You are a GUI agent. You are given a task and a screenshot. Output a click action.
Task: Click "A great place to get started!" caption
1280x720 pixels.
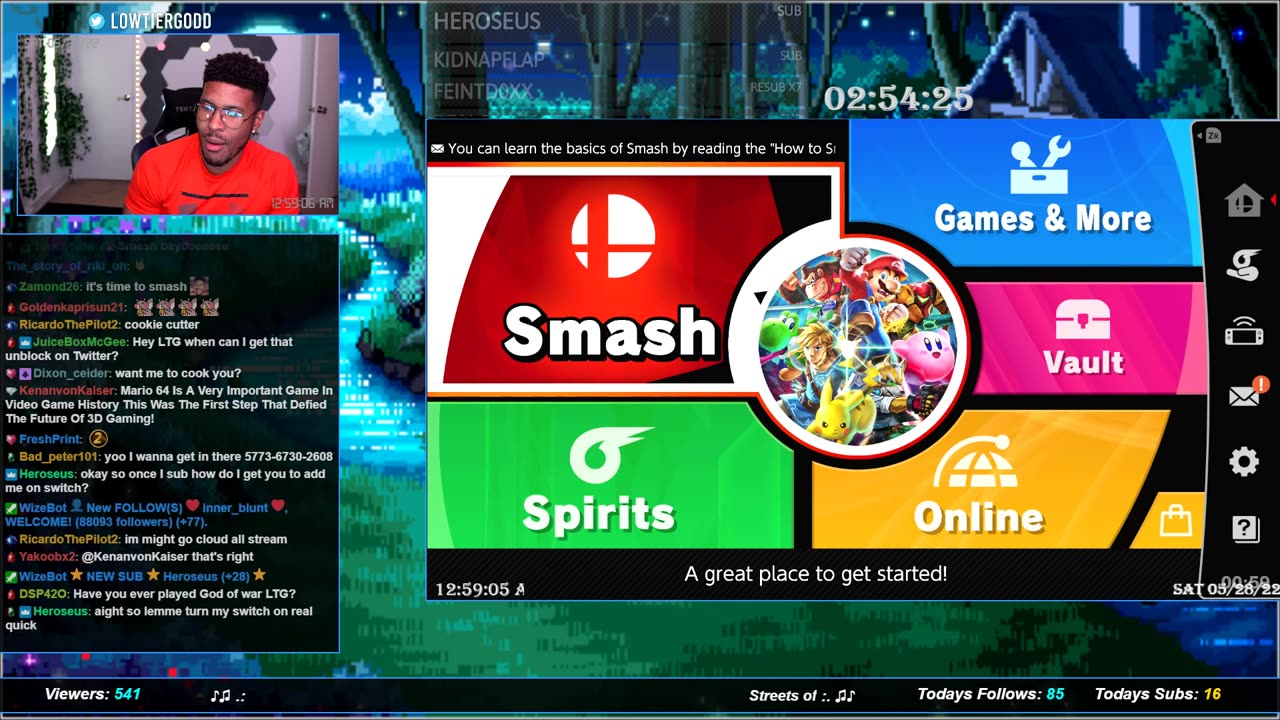(815, 574)
